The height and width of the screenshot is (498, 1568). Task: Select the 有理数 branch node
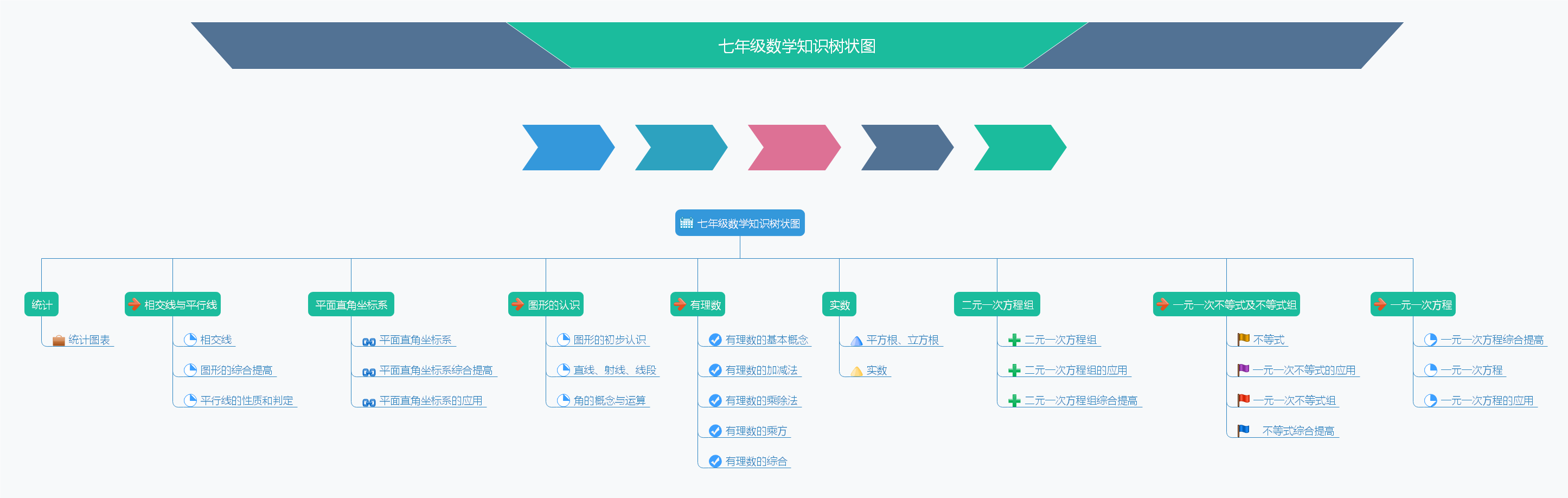[x=697, y=304]
